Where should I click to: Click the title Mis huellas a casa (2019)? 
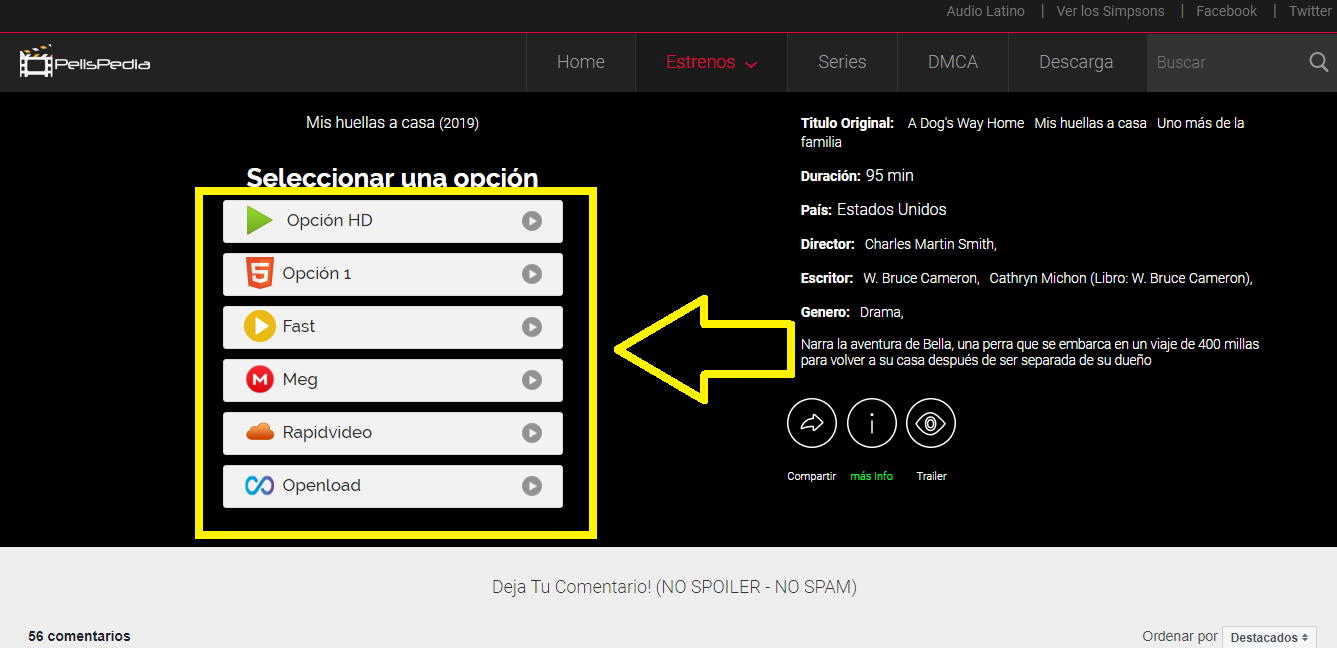point(392,123)
